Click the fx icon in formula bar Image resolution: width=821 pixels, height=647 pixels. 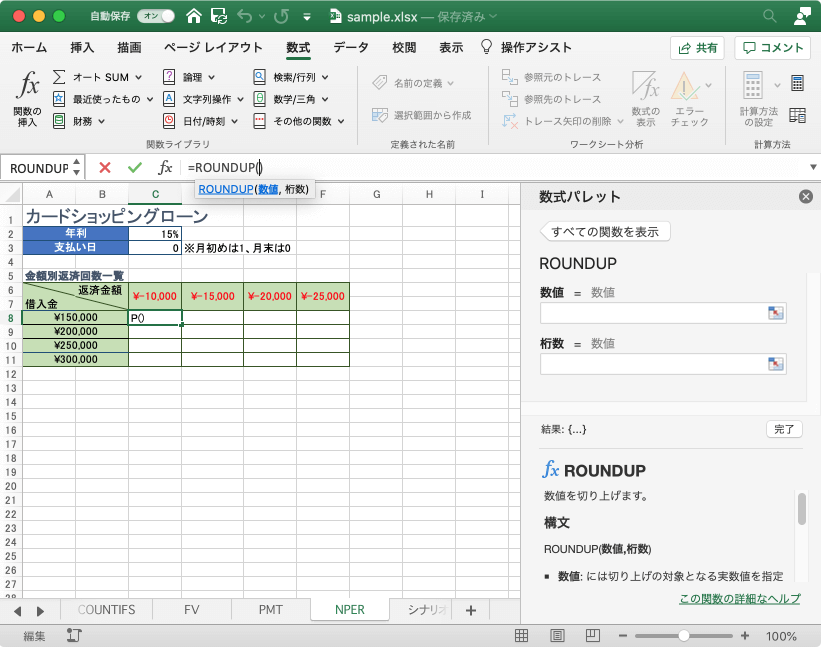click(165, 168)
